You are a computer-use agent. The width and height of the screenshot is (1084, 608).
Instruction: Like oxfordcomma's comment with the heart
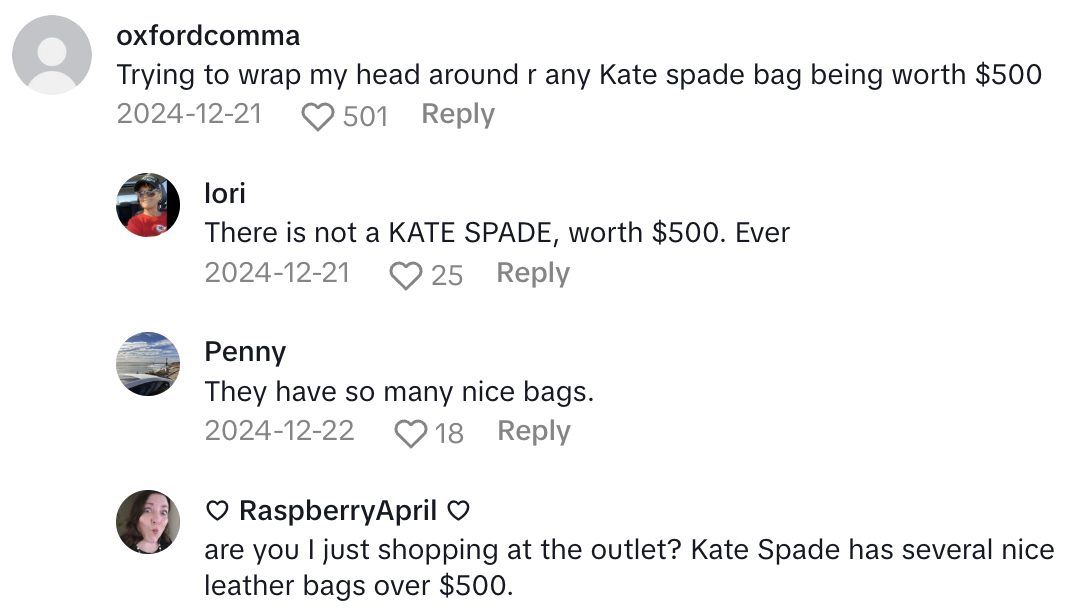[x=317, y=117]
